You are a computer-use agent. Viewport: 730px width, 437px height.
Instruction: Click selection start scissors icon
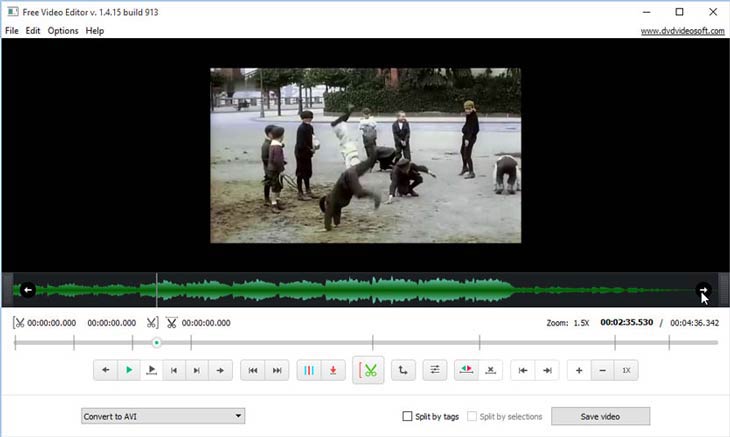[x=19, y=323]
